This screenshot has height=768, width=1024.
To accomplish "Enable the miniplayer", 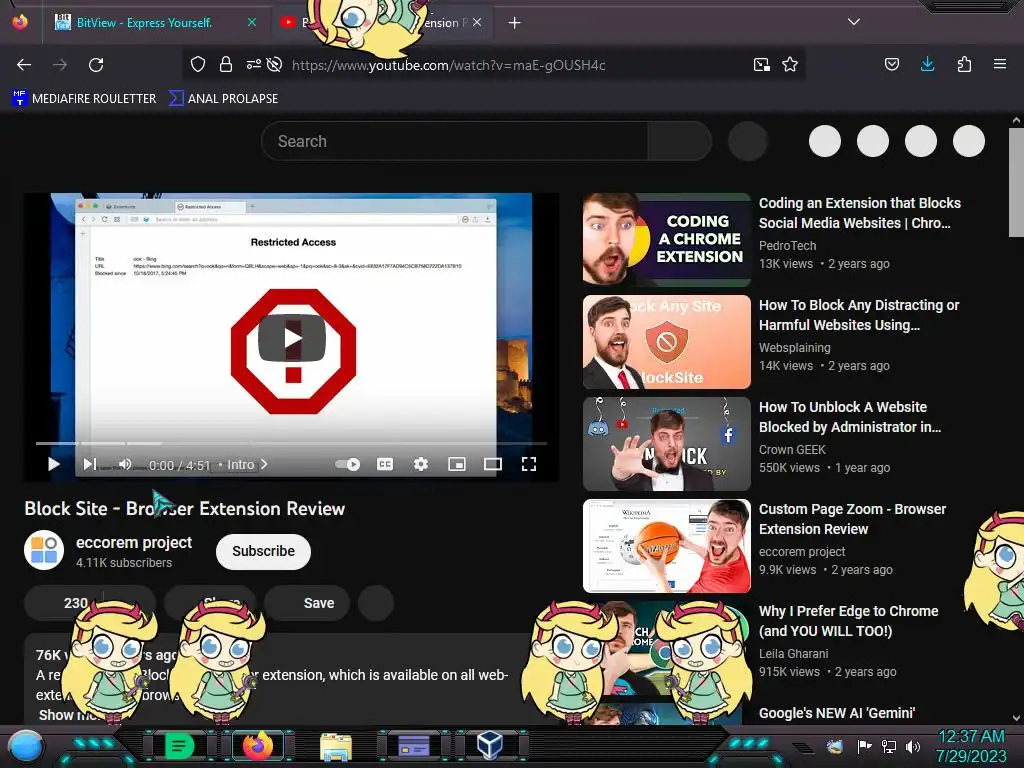I will tap(456, 464).
